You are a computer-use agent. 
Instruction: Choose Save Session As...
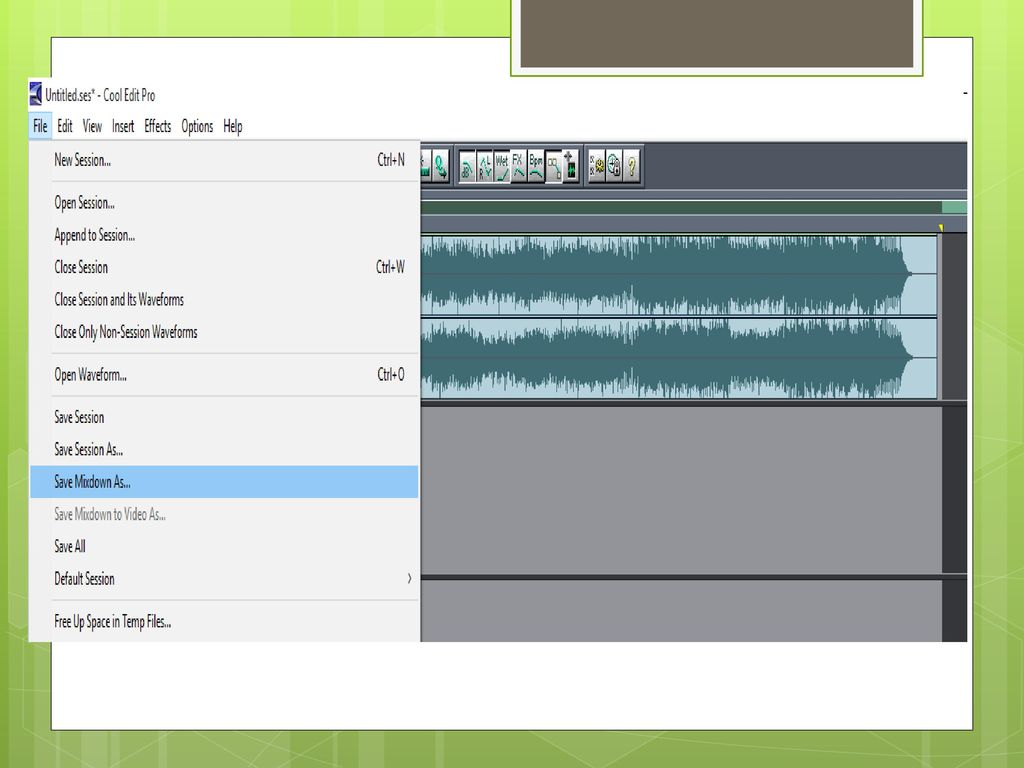pyautogui.click(x=224, y=449)
